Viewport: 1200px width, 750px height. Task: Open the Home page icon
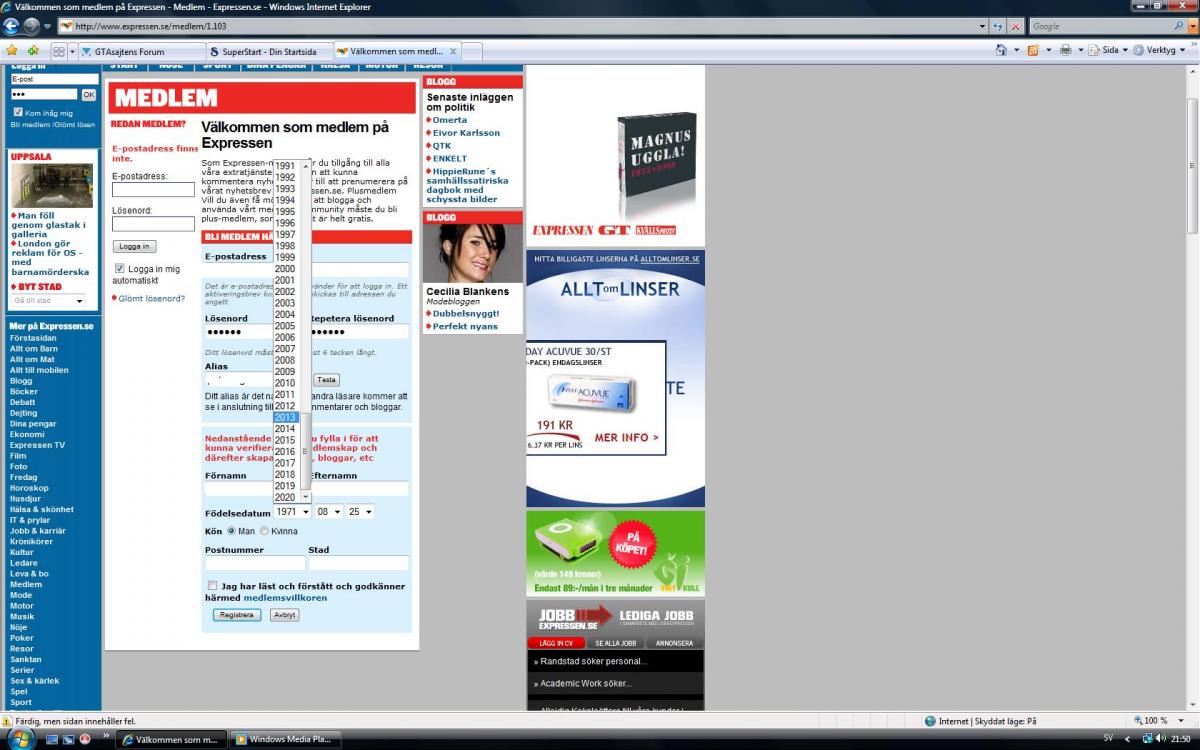tap(1001, 50)
